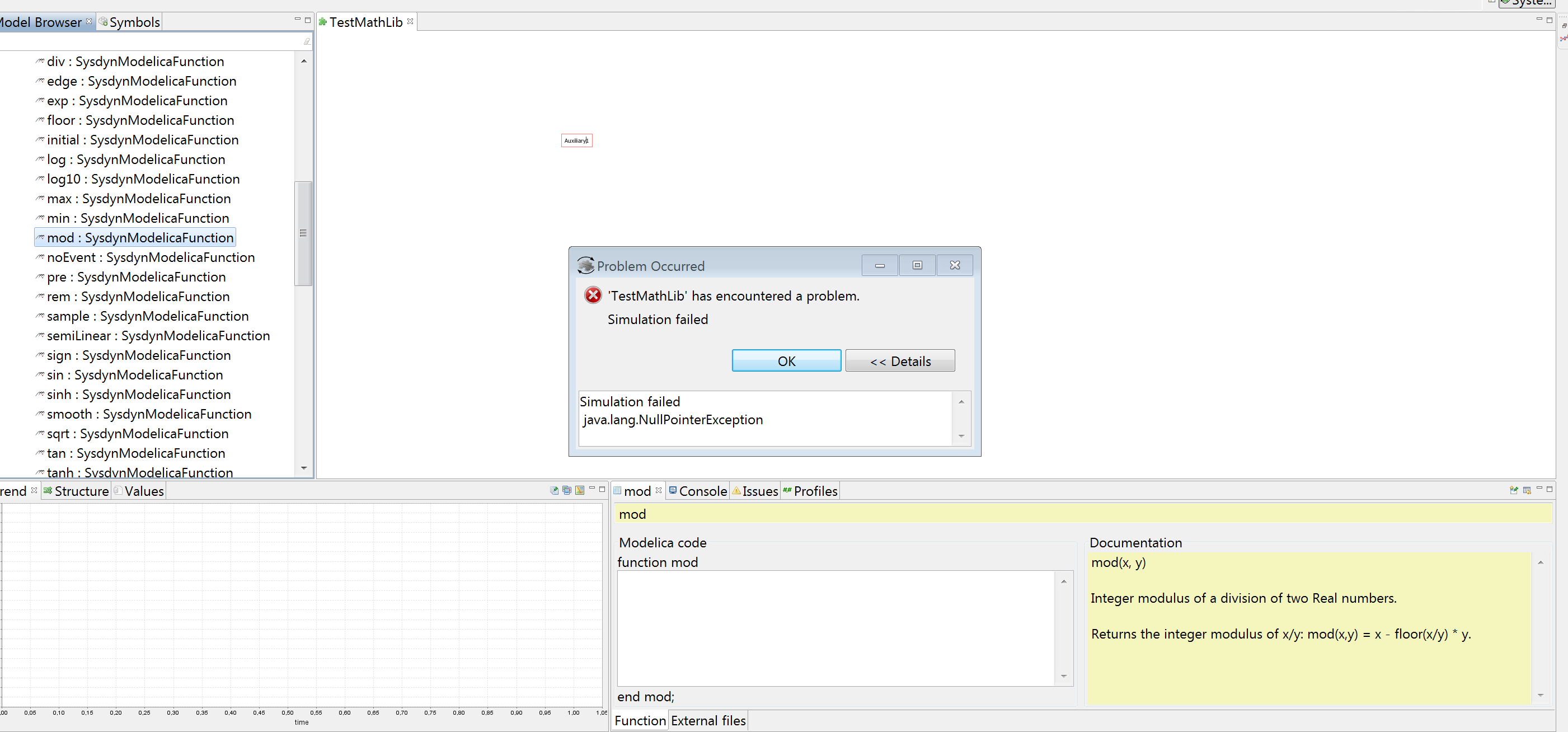Screen dimensions: 1568x732
Task: Click the function icon beside sign
Action: coord(40,354)
